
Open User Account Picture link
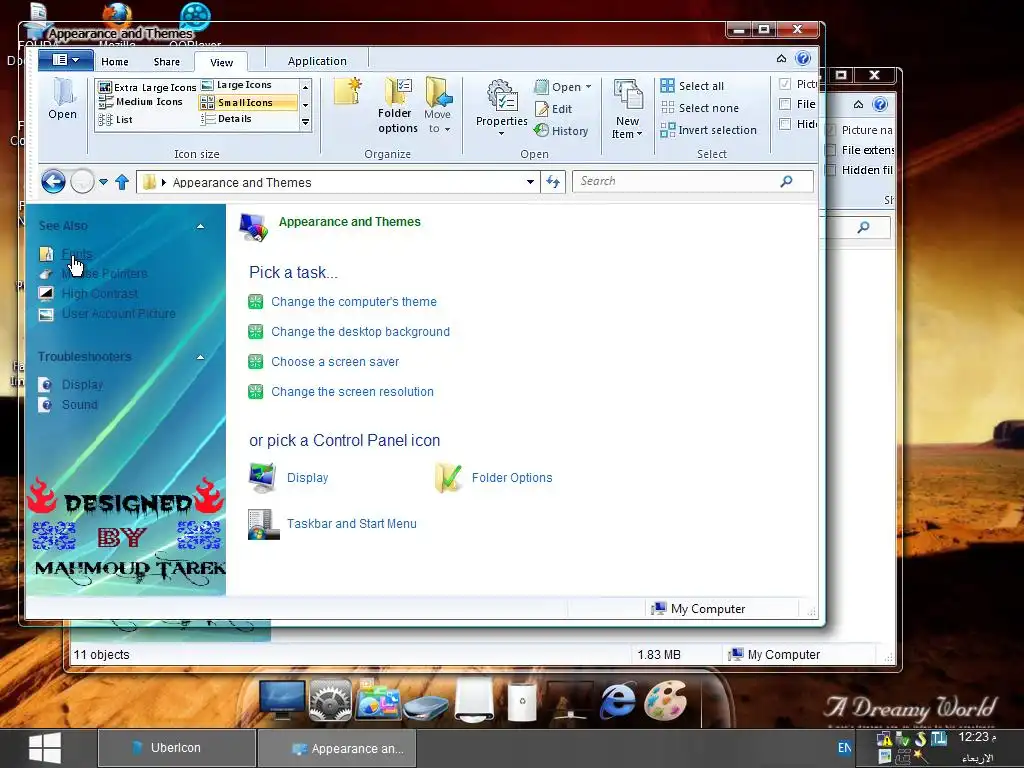119,313
